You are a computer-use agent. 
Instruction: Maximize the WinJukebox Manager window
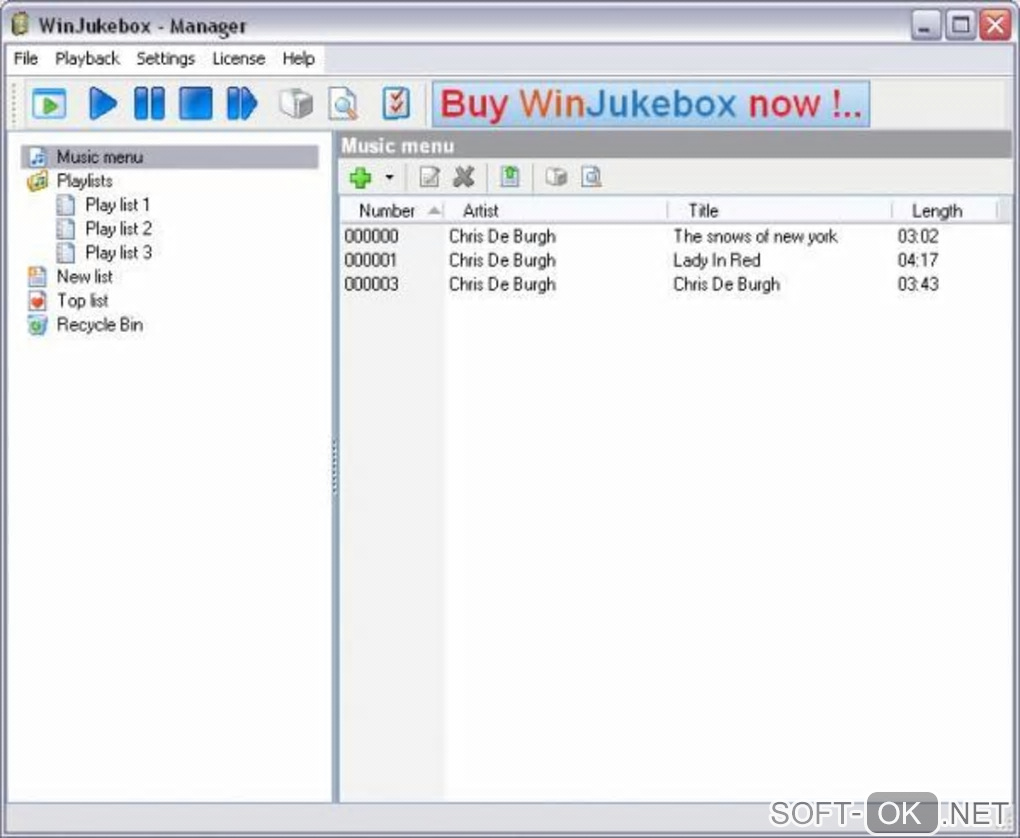click(x=960, y=26)
